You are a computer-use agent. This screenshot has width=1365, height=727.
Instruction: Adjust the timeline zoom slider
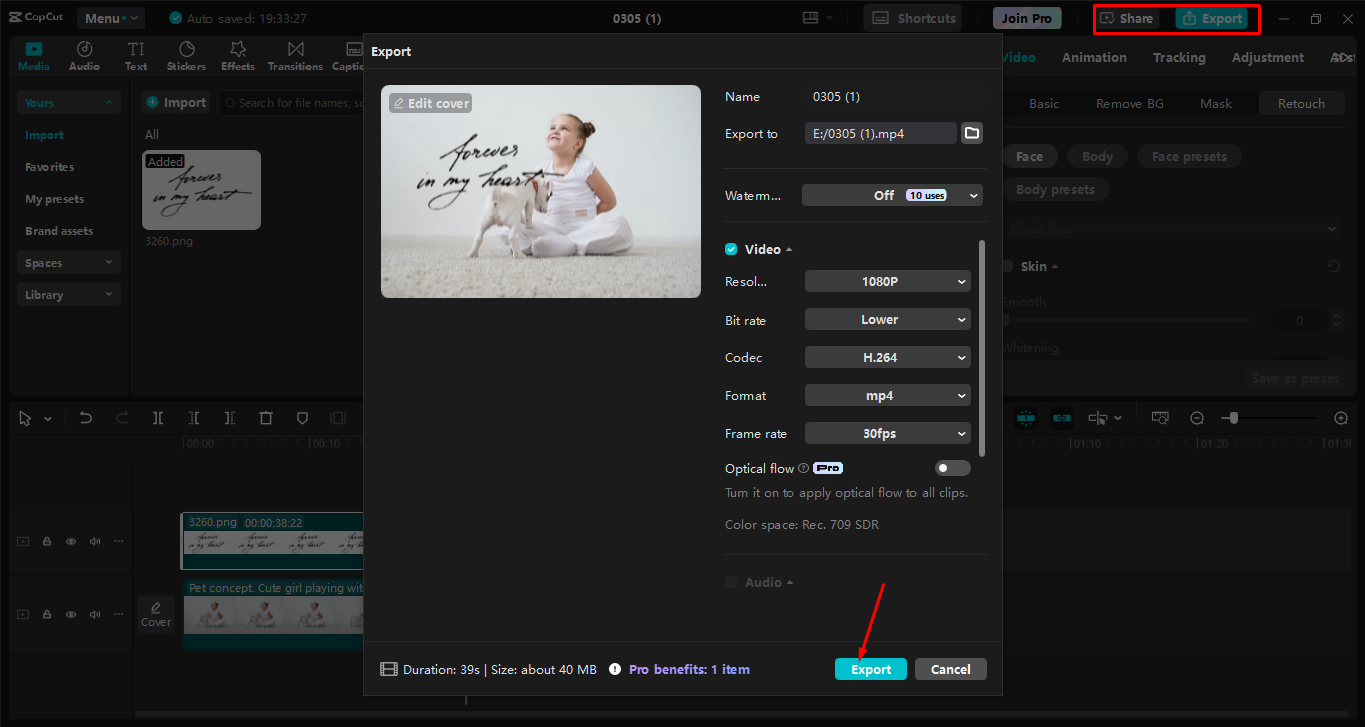coord(1235,418)
